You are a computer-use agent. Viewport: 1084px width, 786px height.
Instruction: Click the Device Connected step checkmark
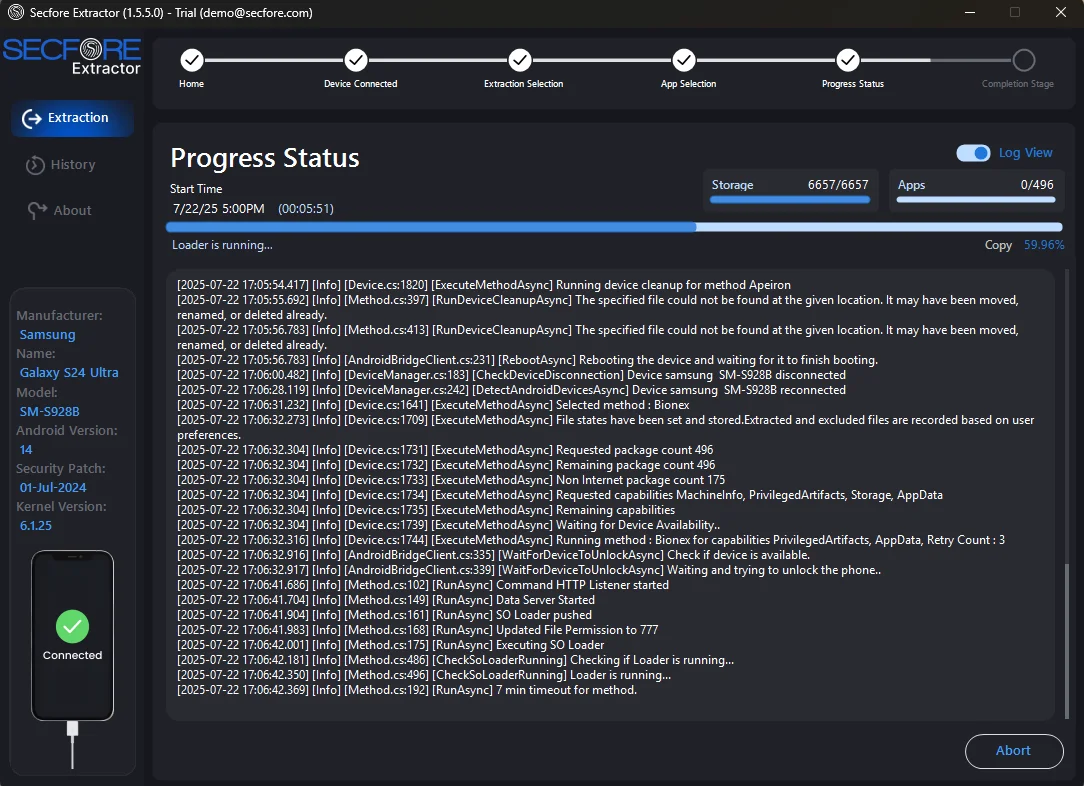coord(356,60)
